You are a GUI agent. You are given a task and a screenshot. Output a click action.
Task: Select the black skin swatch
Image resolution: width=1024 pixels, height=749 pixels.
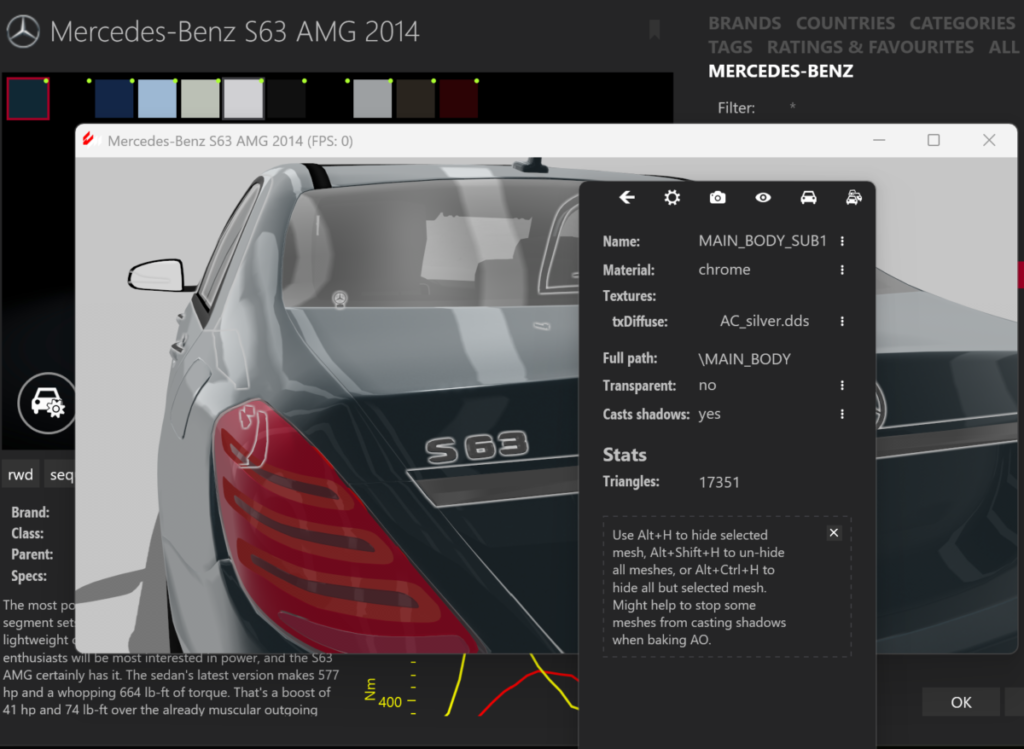tap(287, 99)
